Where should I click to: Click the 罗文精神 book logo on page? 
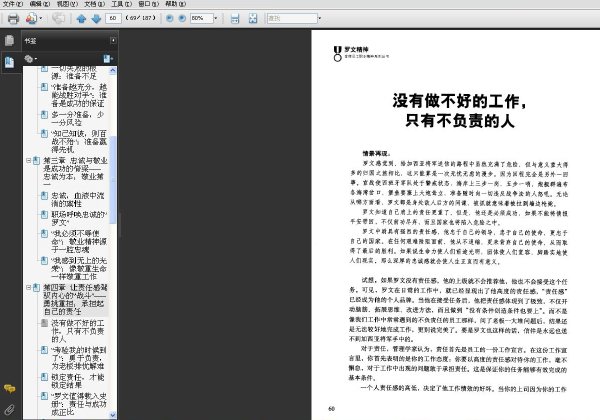[x=361, y=54]
